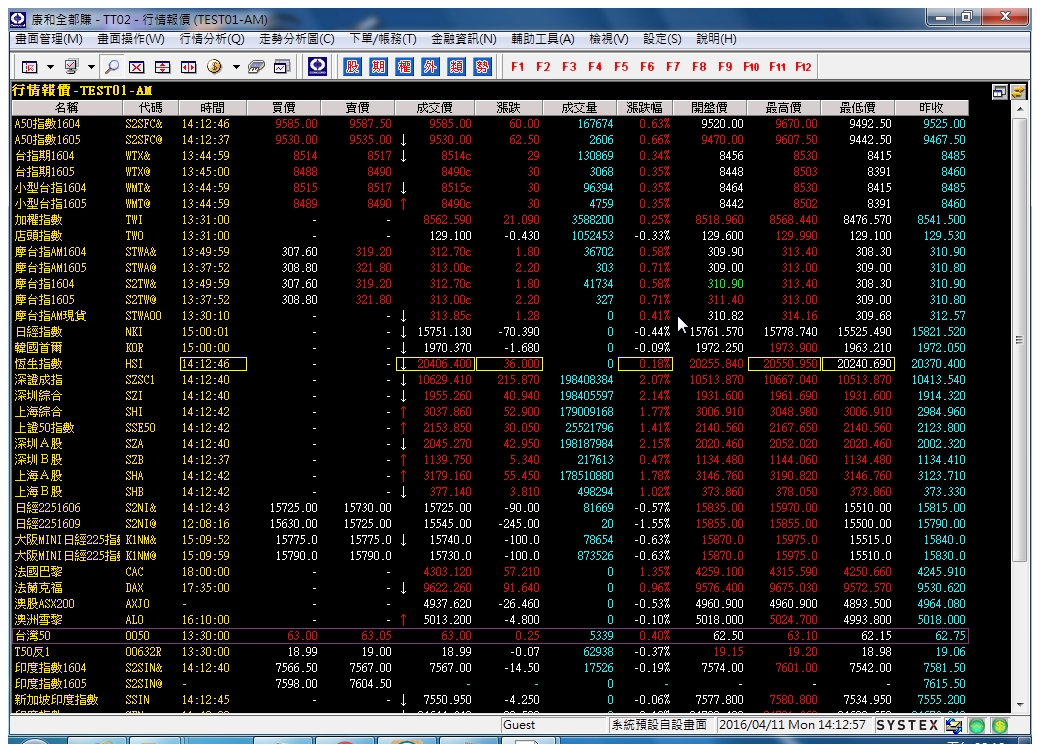The height and width of the screenshot is (744, 1040).
Task: Select the 勢 (trend) blue toolbar button
Action: pos(482,66)
